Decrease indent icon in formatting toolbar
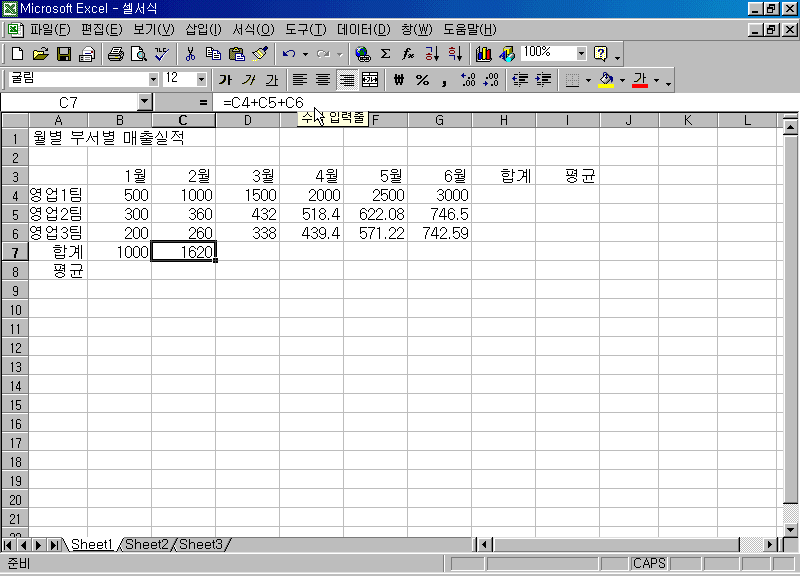The image size is (800, 576). (x=520, y=80)
